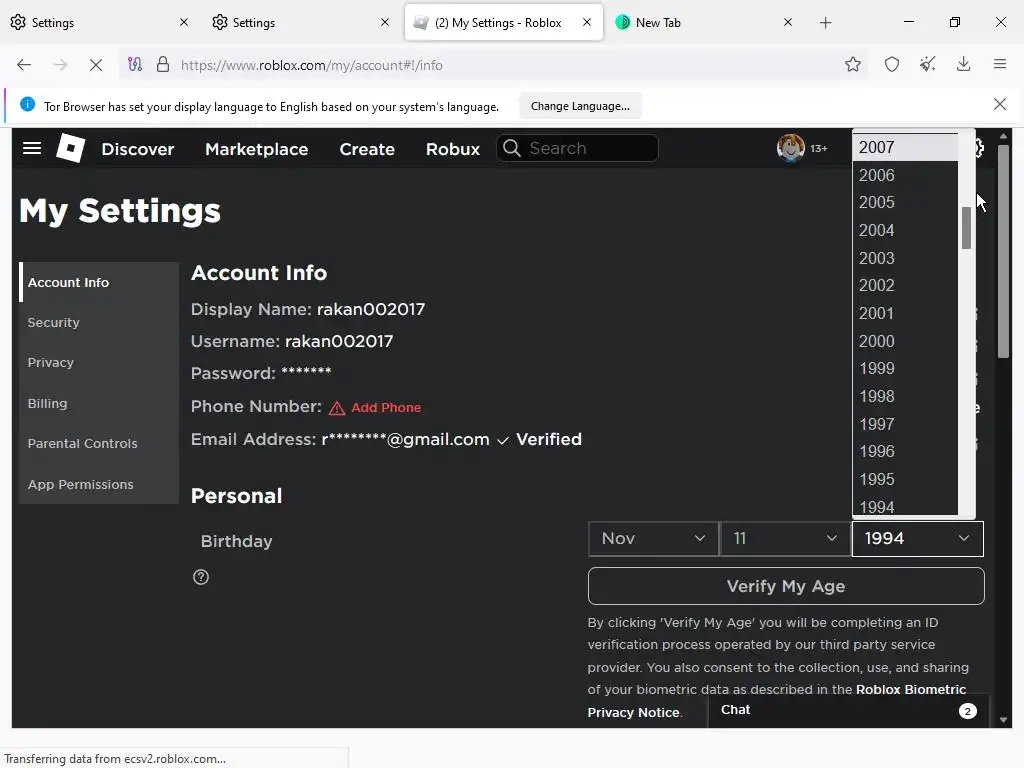Click the info icon in notification bar
The image size is (1024, 768).
[x=27, y=104]
